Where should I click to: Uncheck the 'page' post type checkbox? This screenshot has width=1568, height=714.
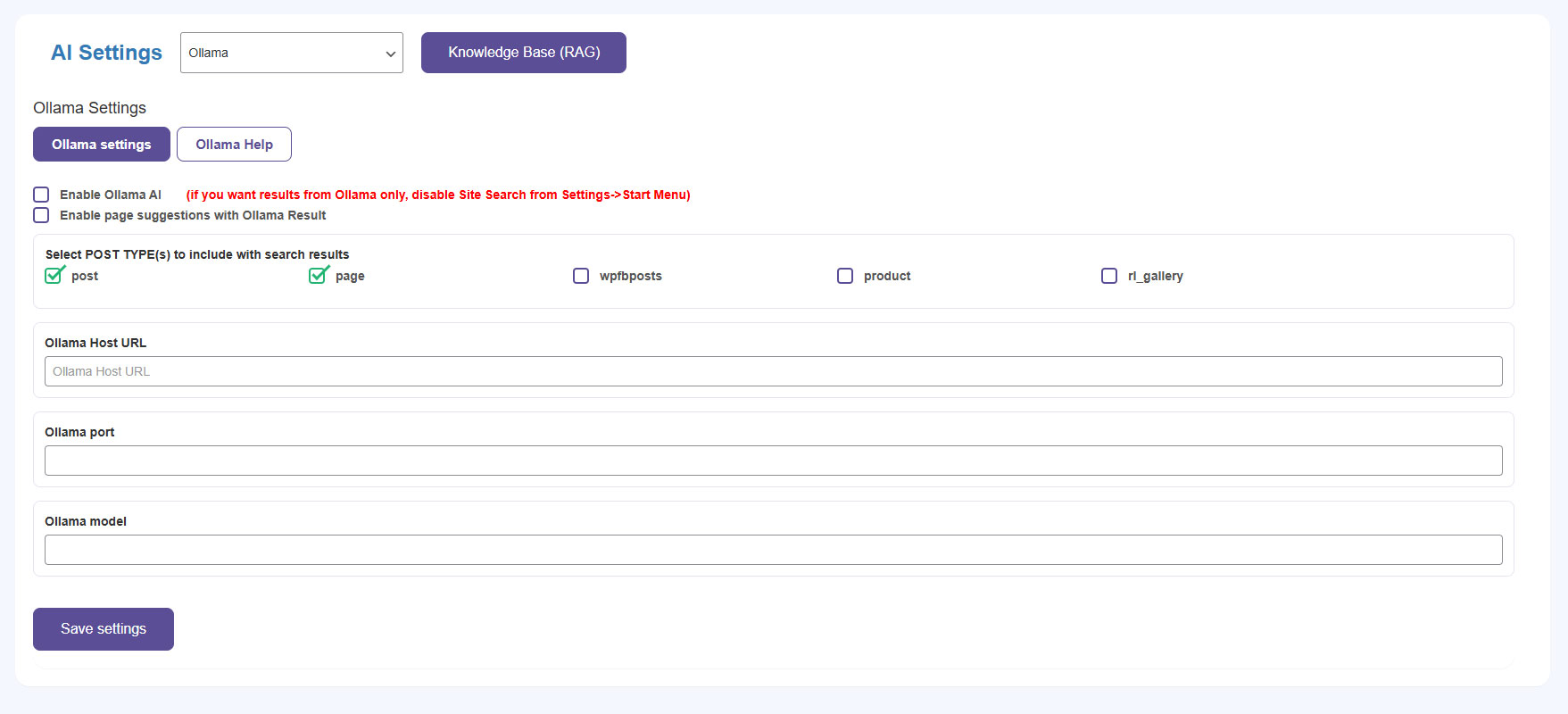click(x=318, y=276)
